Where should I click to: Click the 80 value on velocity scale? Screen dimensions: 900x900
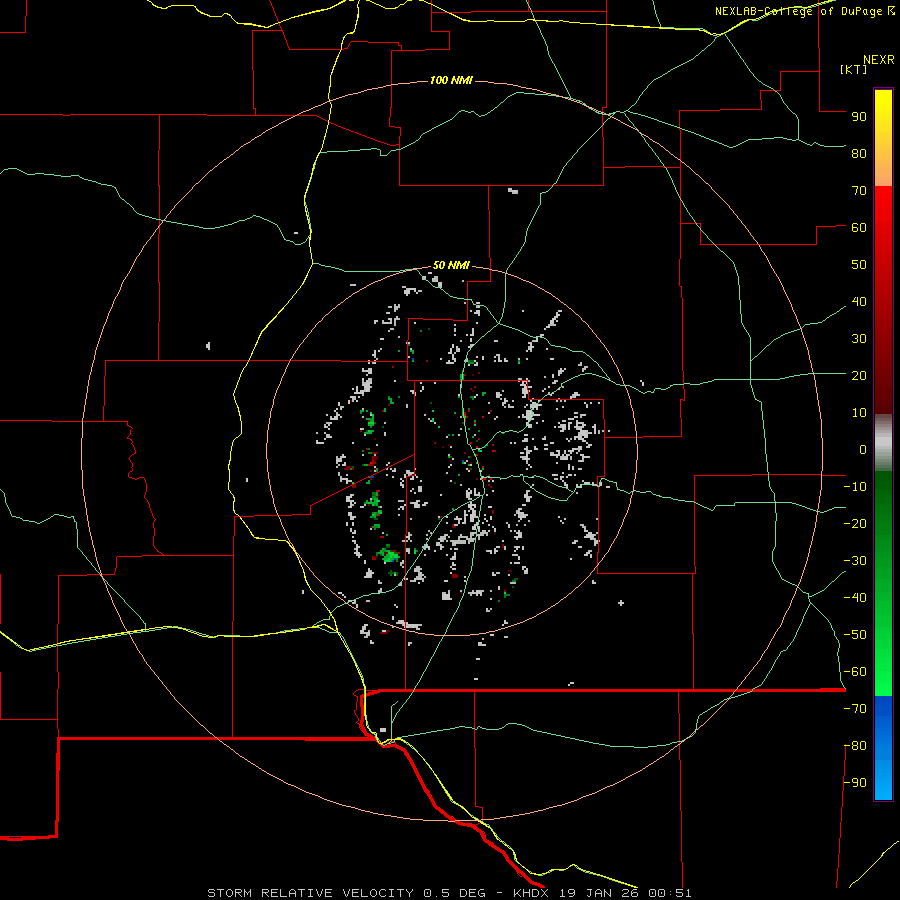point(859,154)
